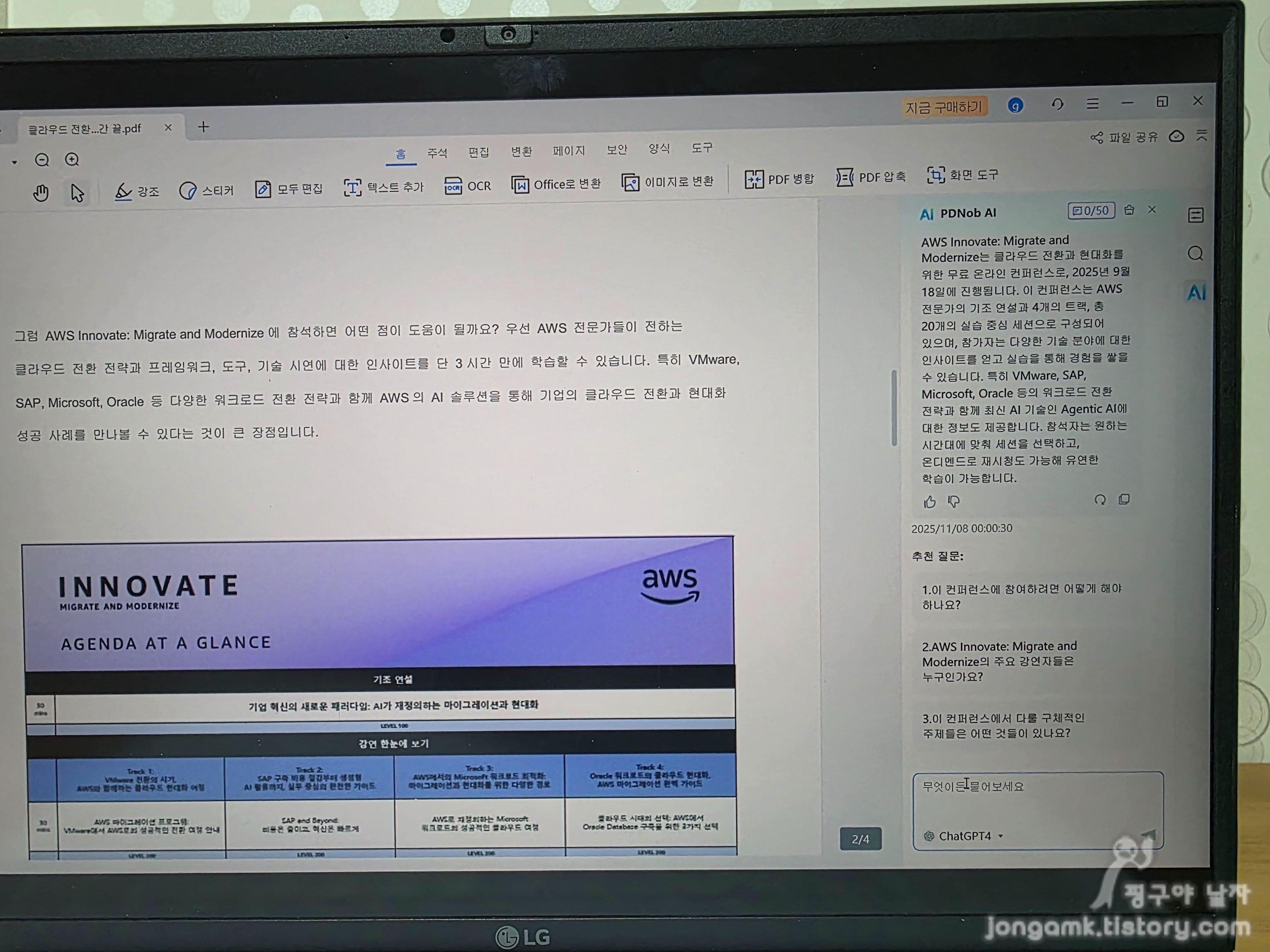Open the sidebar search icon
This screenshot has height=952, width=1270.
point(1195,253)
